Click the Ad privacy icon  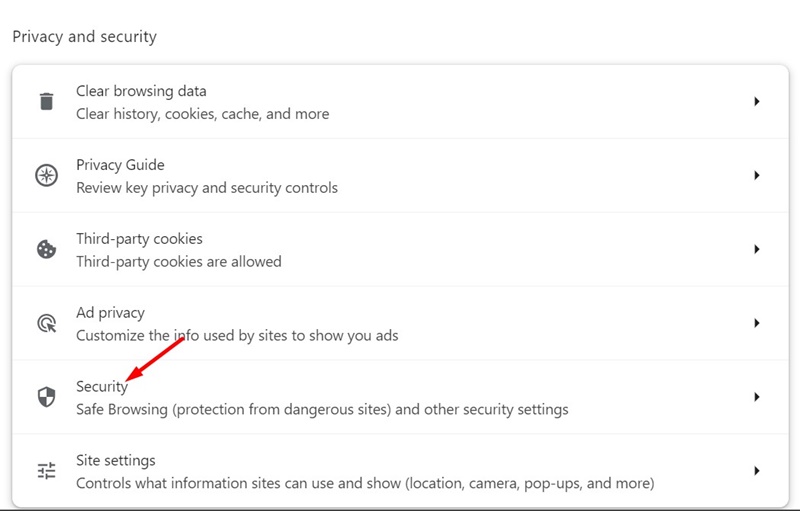(x=46, y=323)
